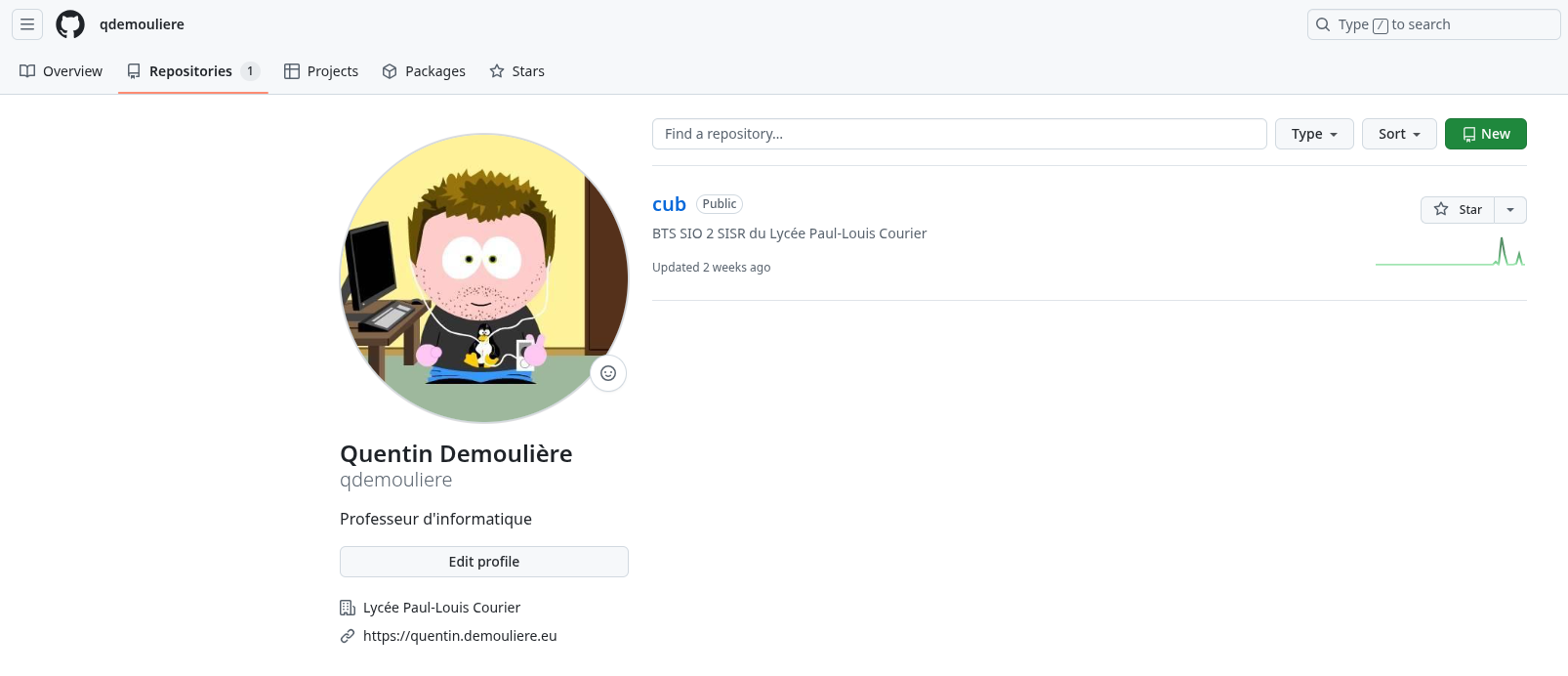Screen dimensions: 1568x676
Task: Click the GitHub Octocat logo
Action: 70,24
